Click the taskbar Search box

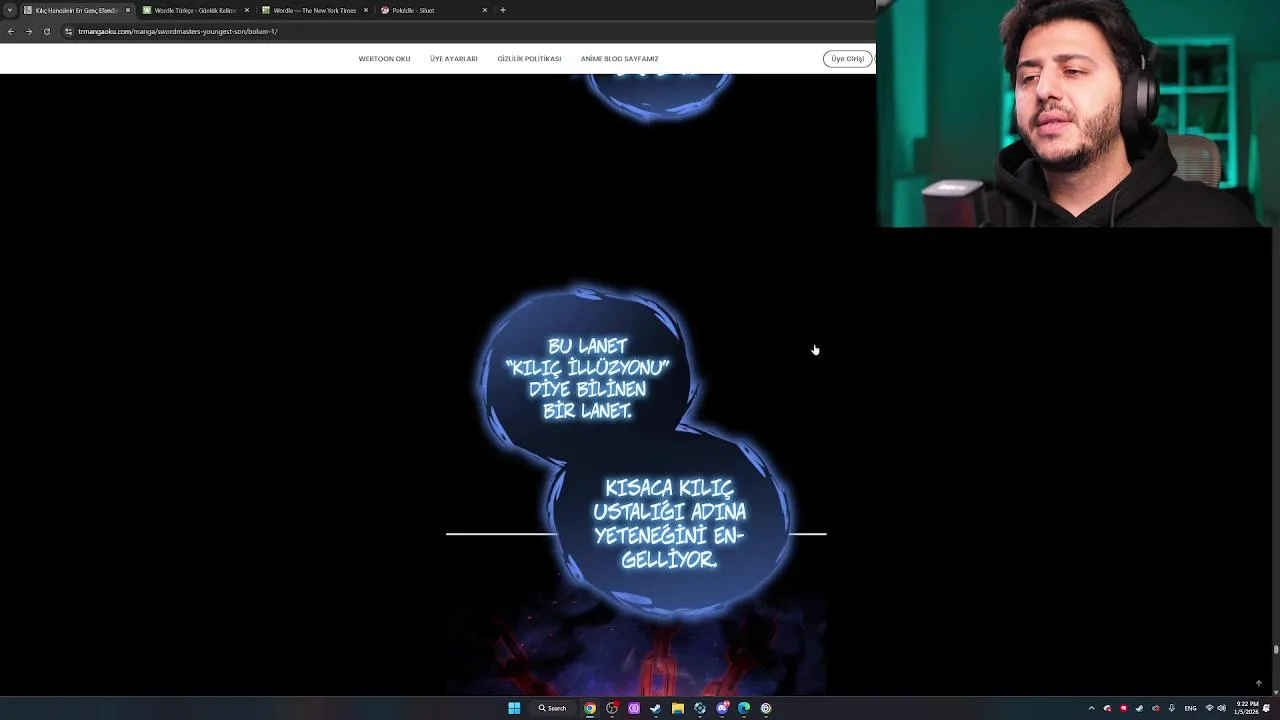tap(552, 708)
